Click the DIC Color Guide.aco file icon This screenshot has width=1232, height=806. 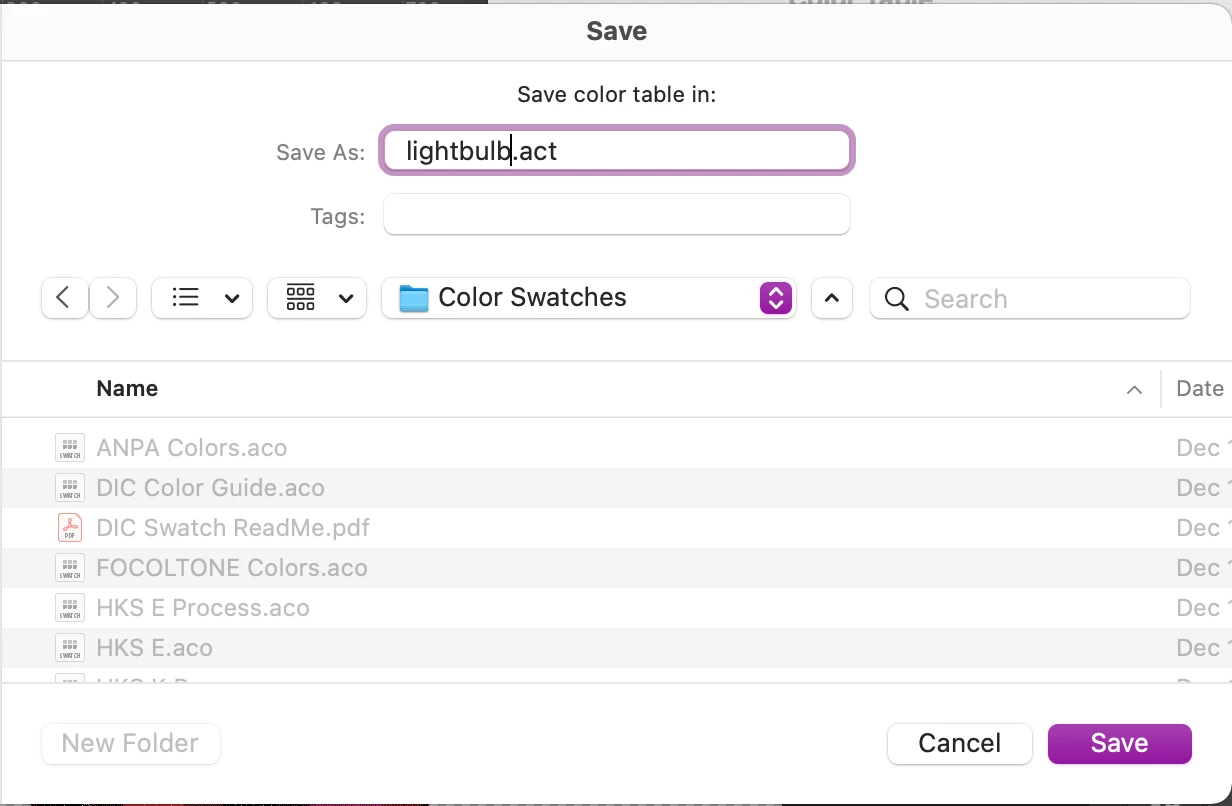[x=70, y=488]
